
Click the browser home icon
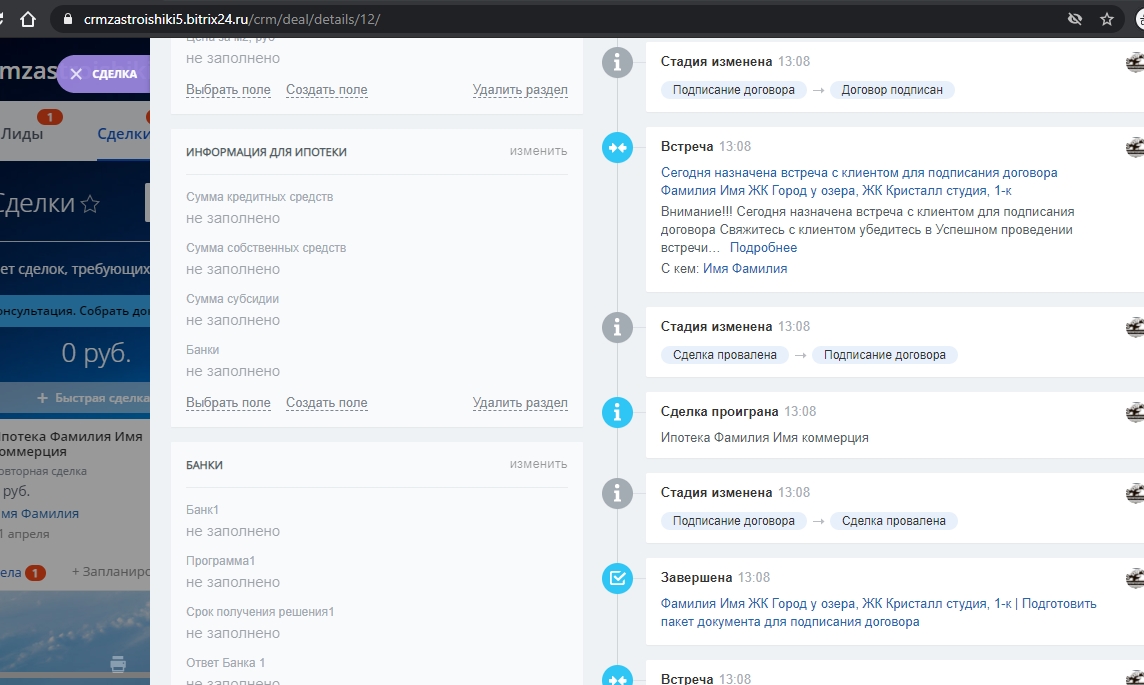[x=28, y=19]
